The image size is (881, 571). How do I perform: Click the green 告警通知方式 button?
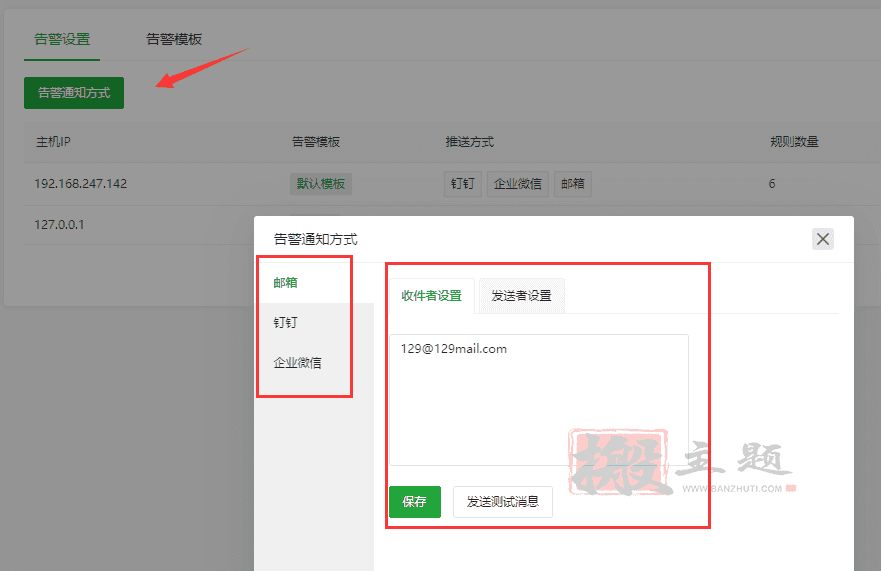point(74,93)
